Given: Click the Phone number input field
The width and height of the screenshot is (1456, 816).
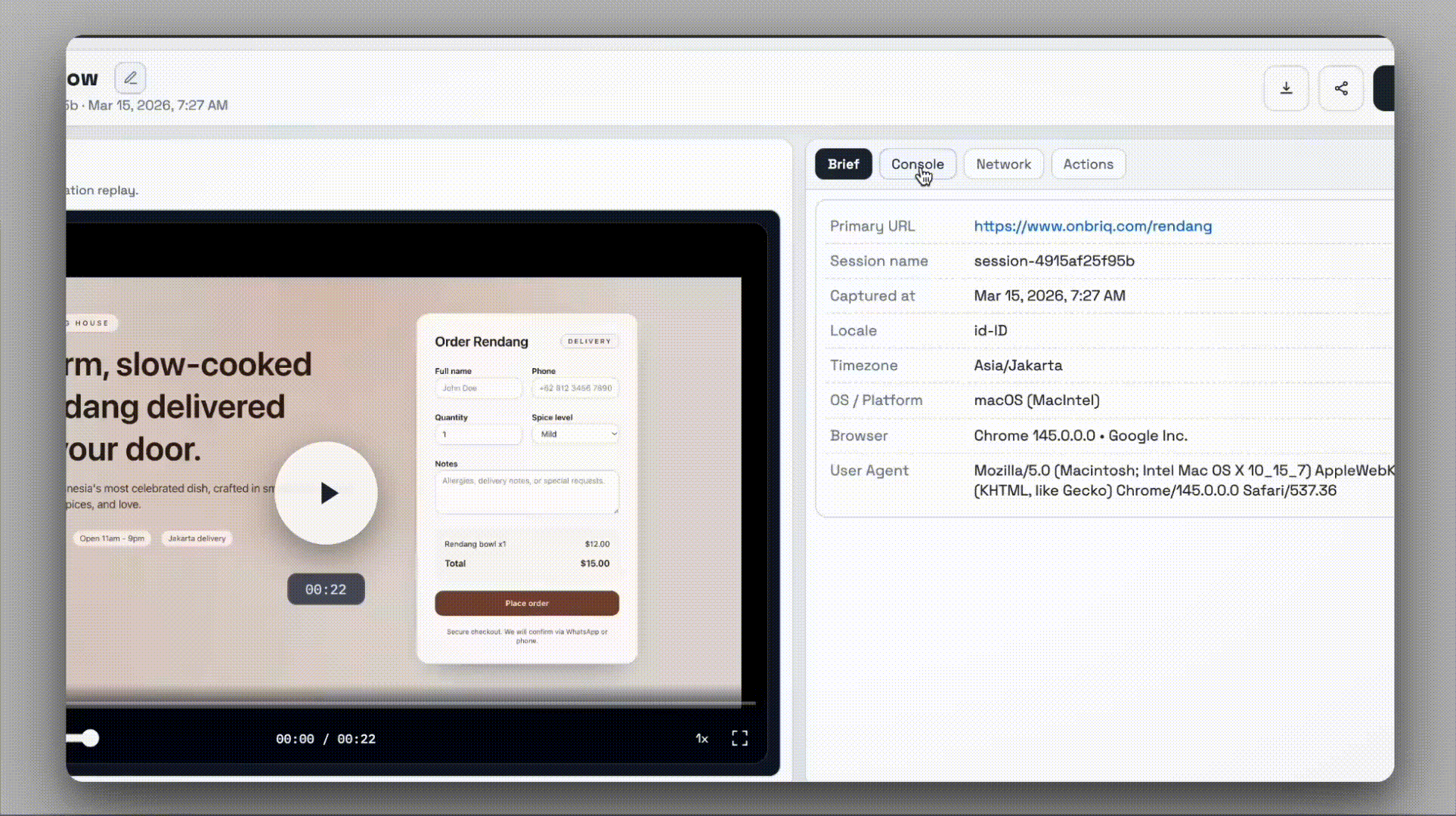Looking at the screenshot, I should [x=575, y=388].
